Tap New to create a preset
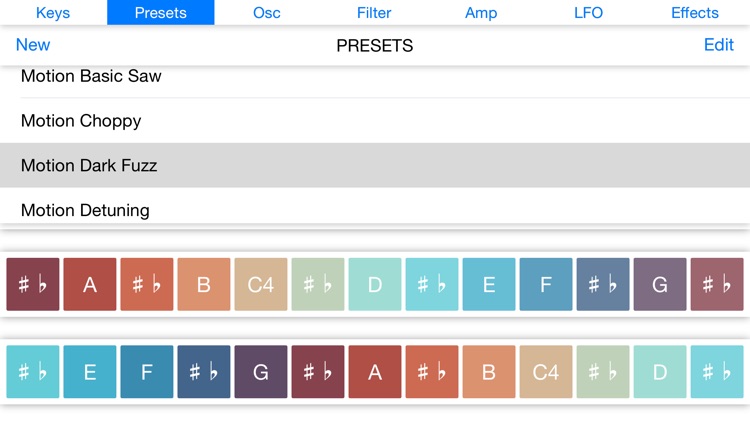Screen dimensions: 750x422 [33, 45]
